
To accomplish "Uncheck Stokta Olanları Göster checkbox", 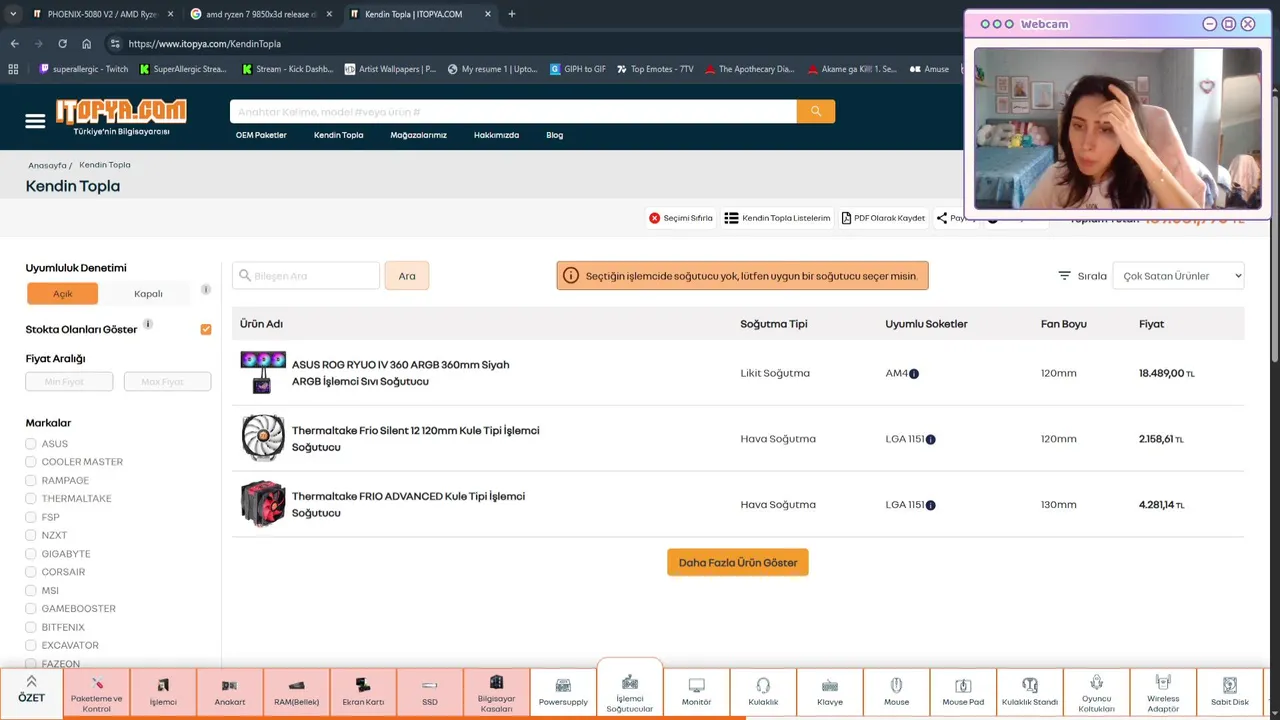I will 206,329.
